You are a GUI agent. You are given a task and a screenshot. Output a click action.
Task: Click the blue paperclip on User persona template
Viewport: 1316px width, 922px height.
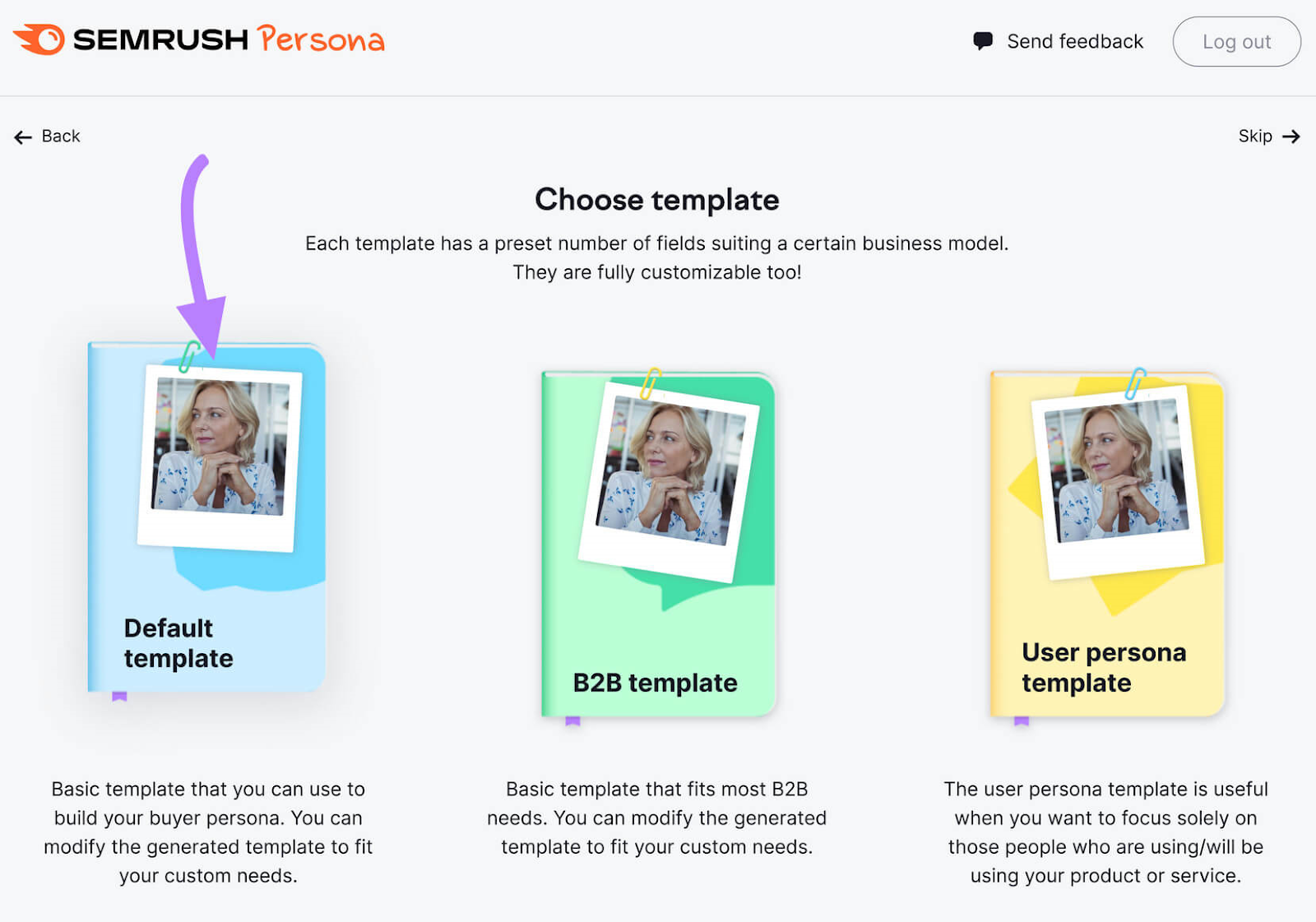[1135, 383]
